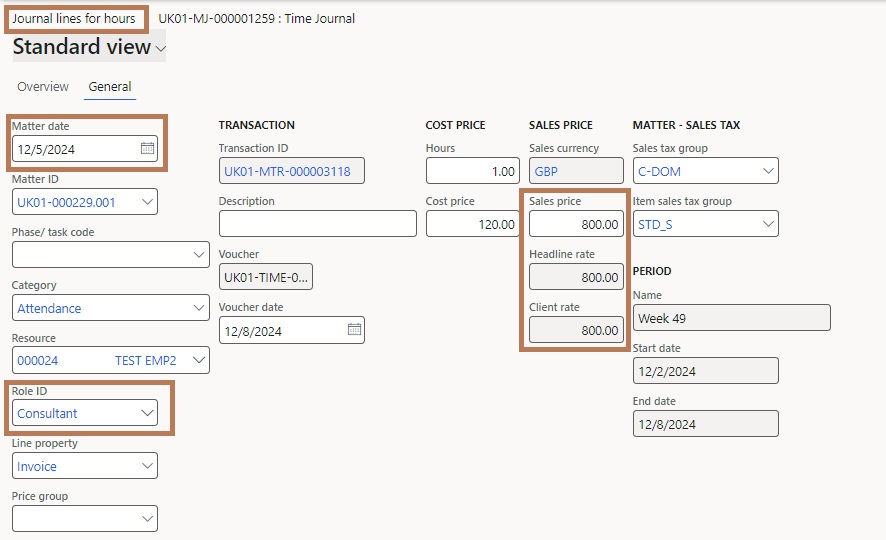
Task: Follow the GBP sales currency link
Action: [546, 171]
